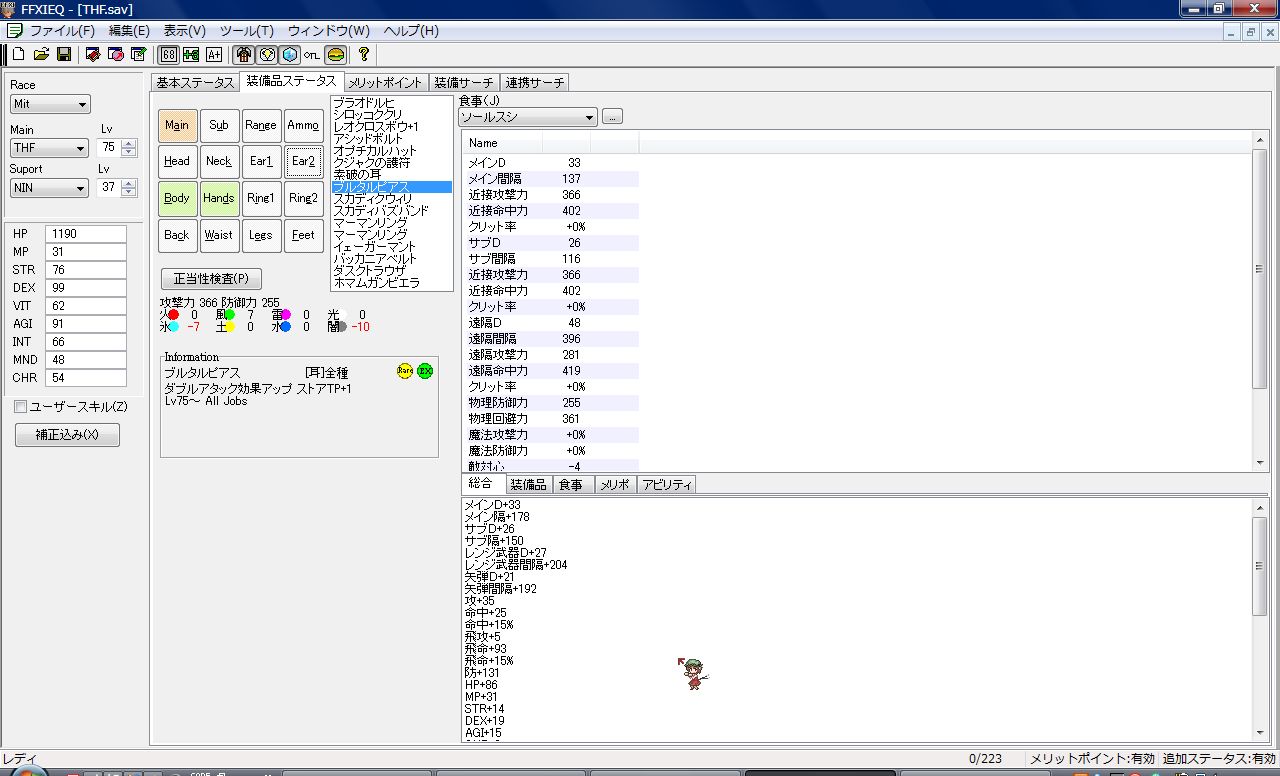Image resolution: width=1280 pixels, height=776 pixels.
Task: Open the 食事 food dropdown ソールスシ
Action: [528, 117]
